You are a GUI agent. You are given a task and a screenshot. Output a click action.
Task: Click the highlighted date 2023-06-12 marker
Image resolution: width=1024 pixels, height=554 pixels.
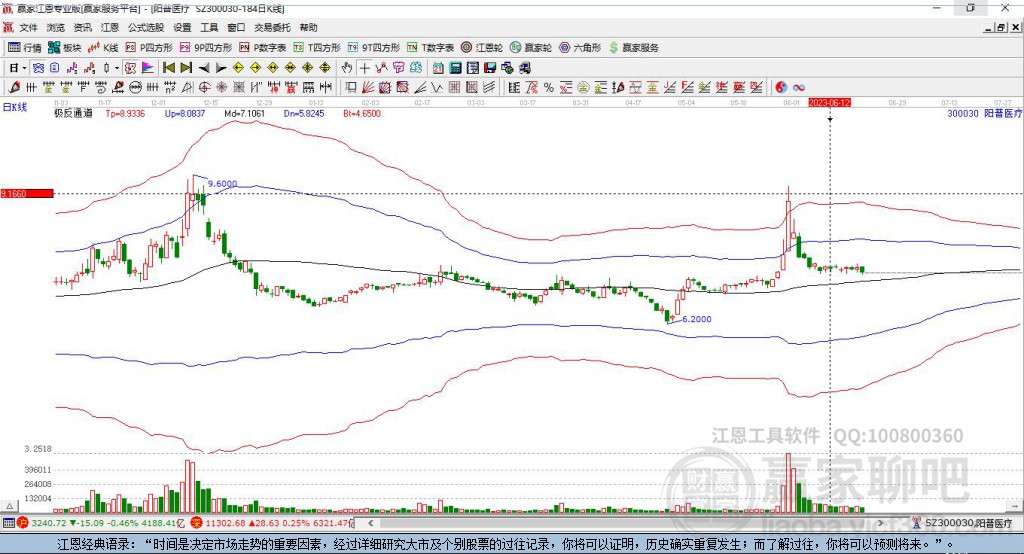pos(829,103)
